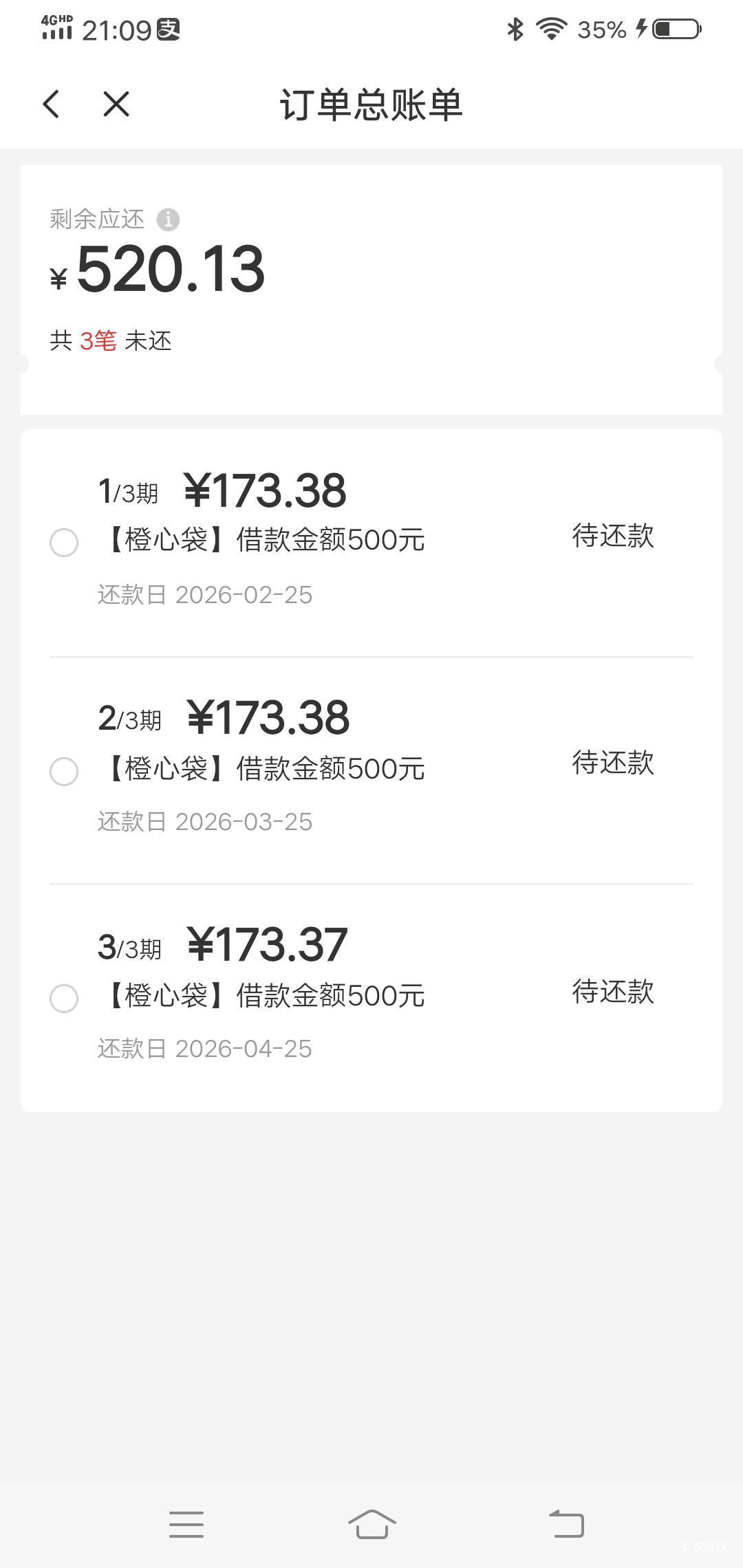Tap the back arrow in header
The height and width of the screenshot is (1568, 743).
click(x=52, y=105)
